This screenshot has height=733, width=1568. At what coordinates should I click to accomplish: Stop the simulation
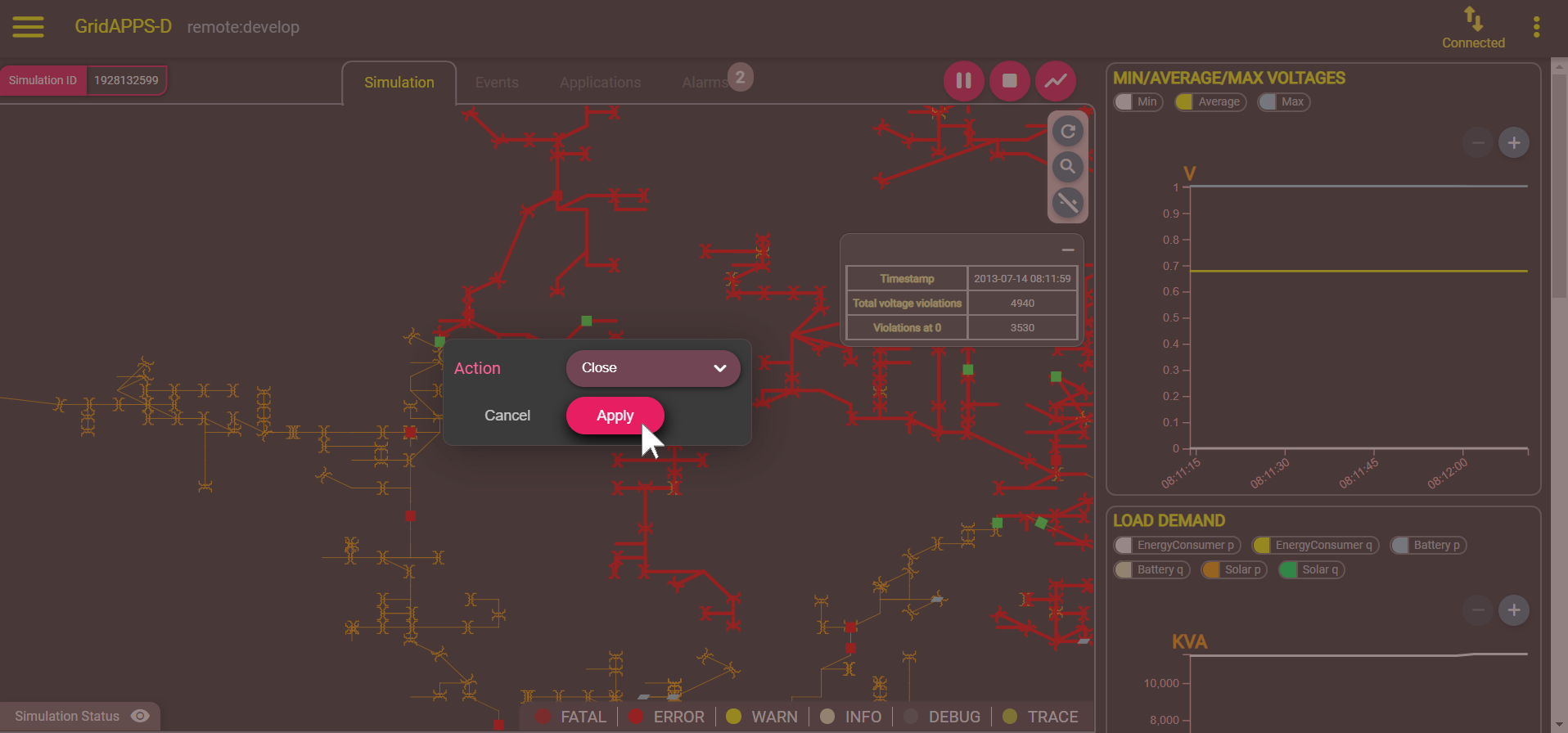pos(1010,81)
